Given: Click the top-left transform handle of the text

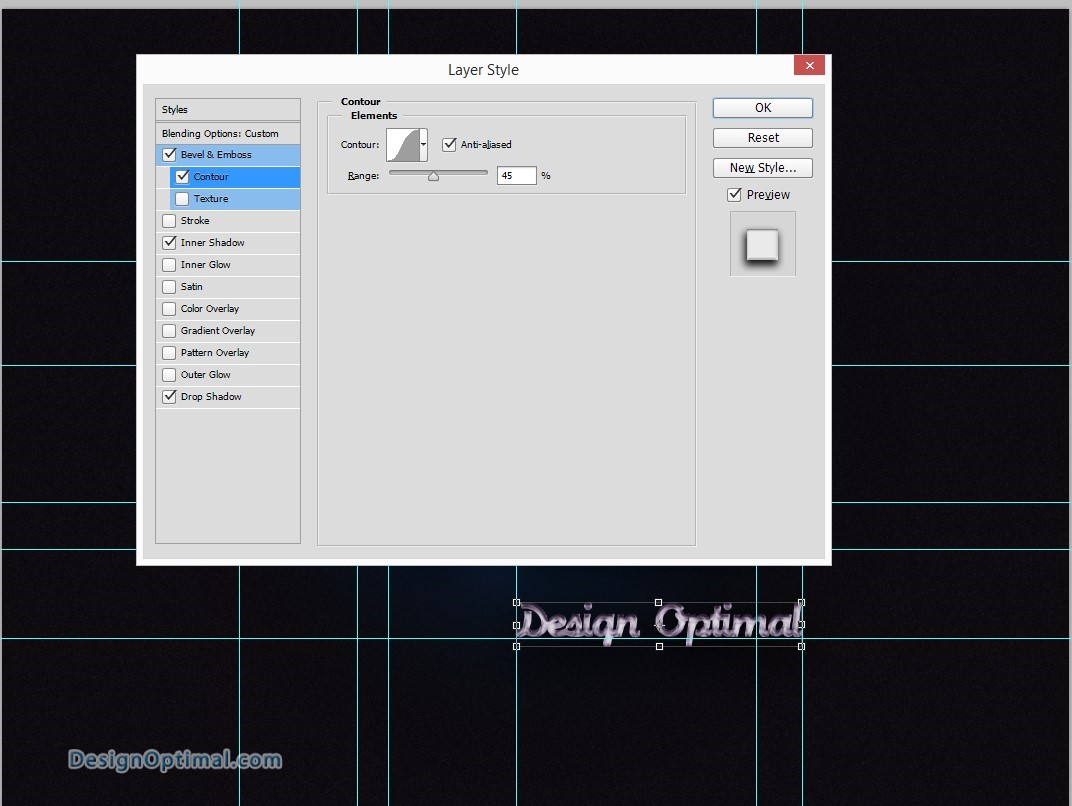Looking at the screenshot, I should [x=517, y=603].
